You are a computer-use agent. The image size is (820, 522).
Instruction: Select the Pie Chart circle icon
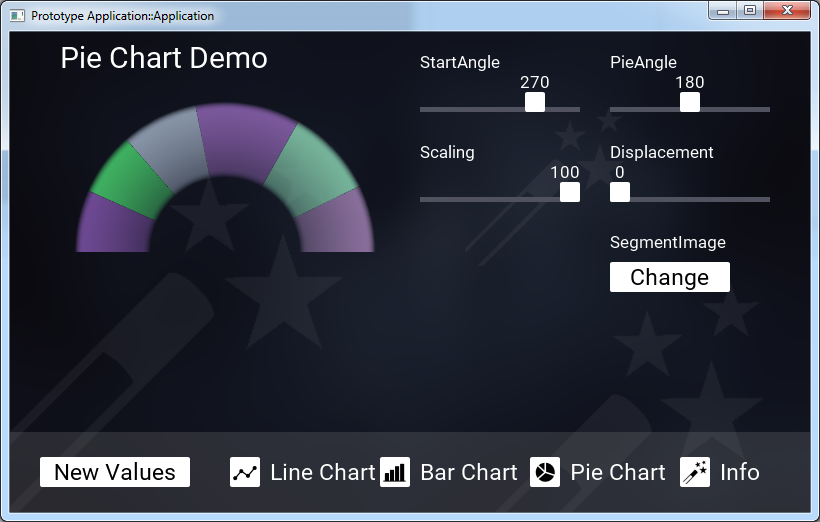(545, 472)
